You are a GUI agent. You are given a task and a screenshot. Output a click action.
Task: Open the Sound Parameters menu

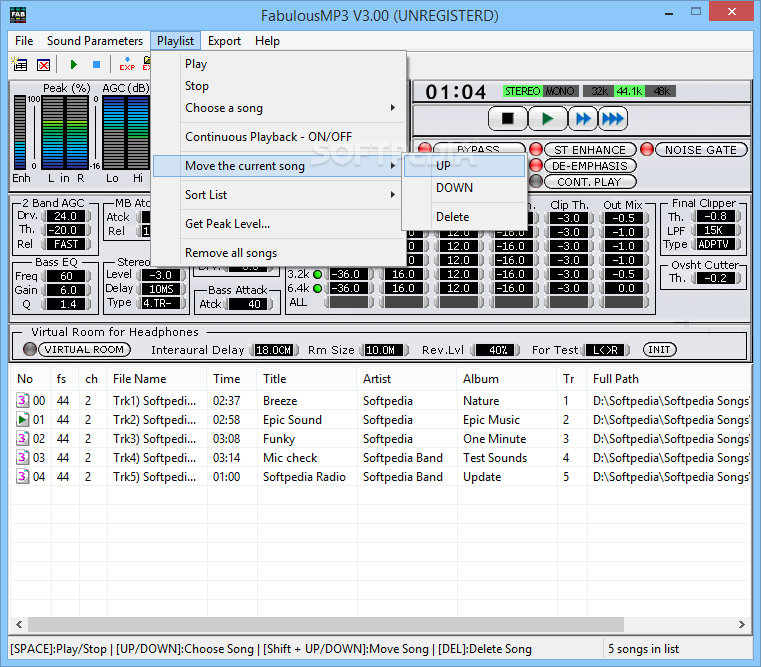(95, 41)
